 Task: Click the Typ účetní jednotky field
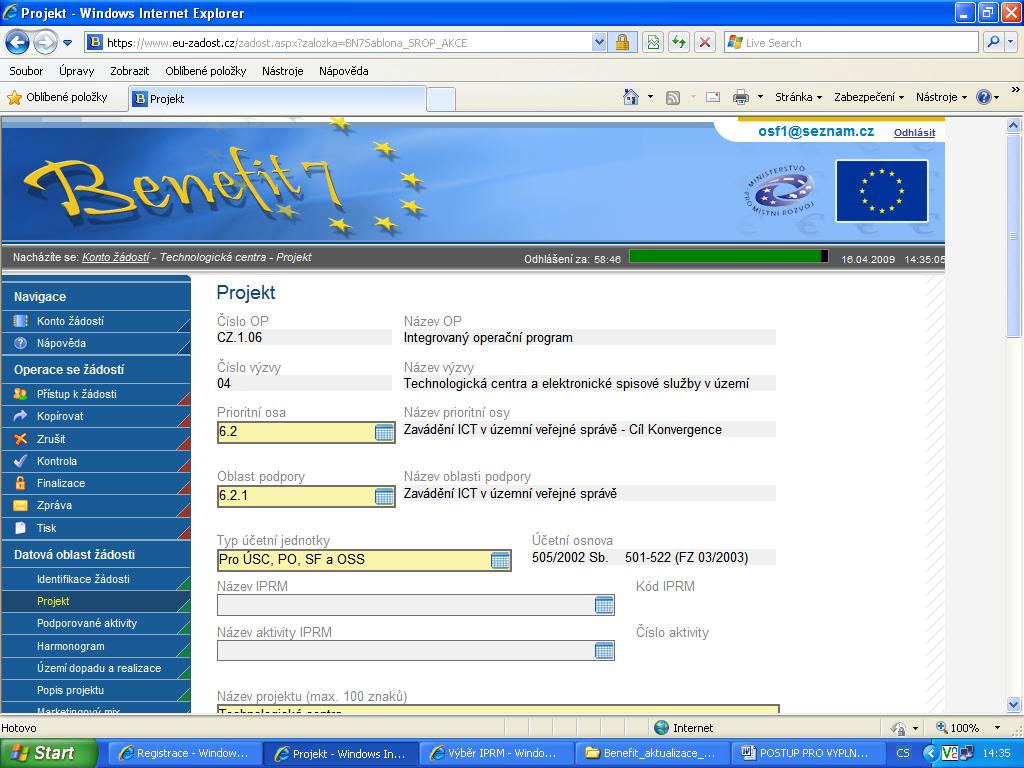[364, 560]
